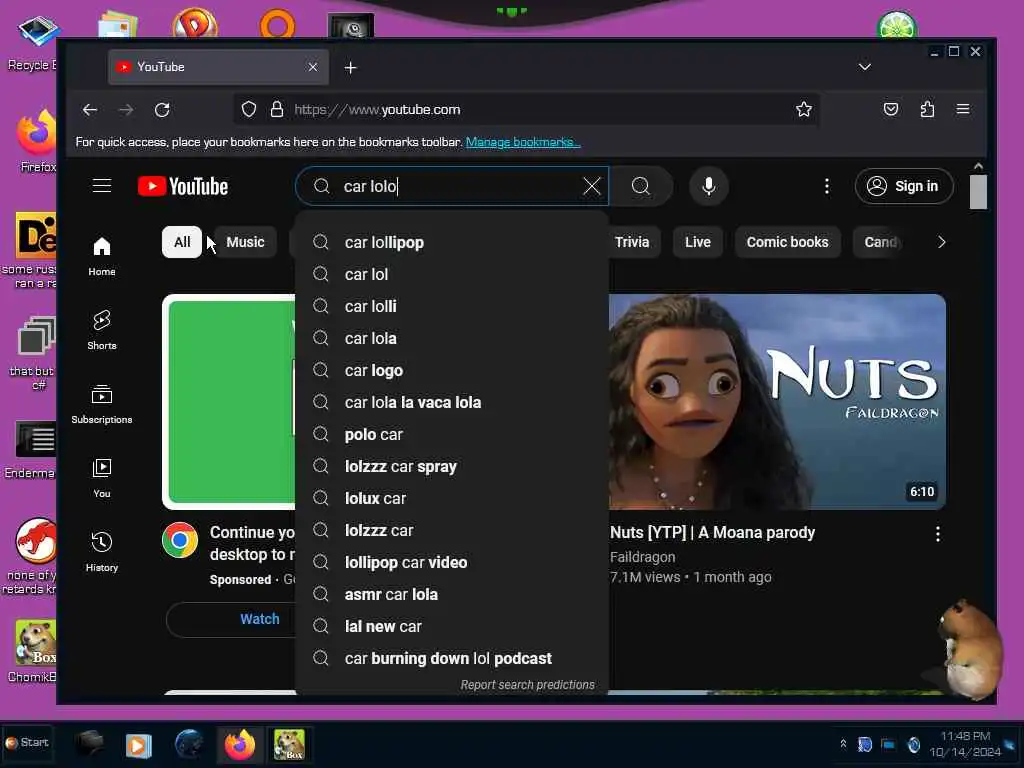Go to Home in the sidebar
1024x768 pixels.
tap(102, 257)
